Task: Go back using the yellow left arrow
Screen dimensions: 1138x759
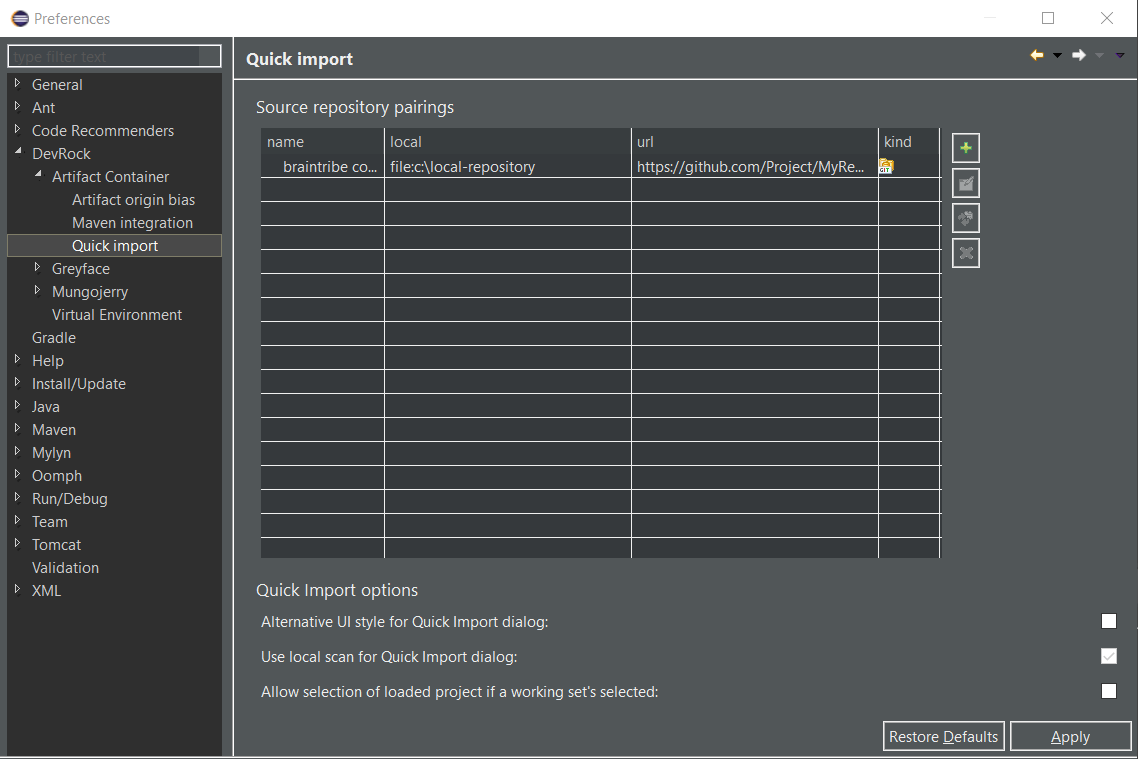Action: (x=1037, y=55)
